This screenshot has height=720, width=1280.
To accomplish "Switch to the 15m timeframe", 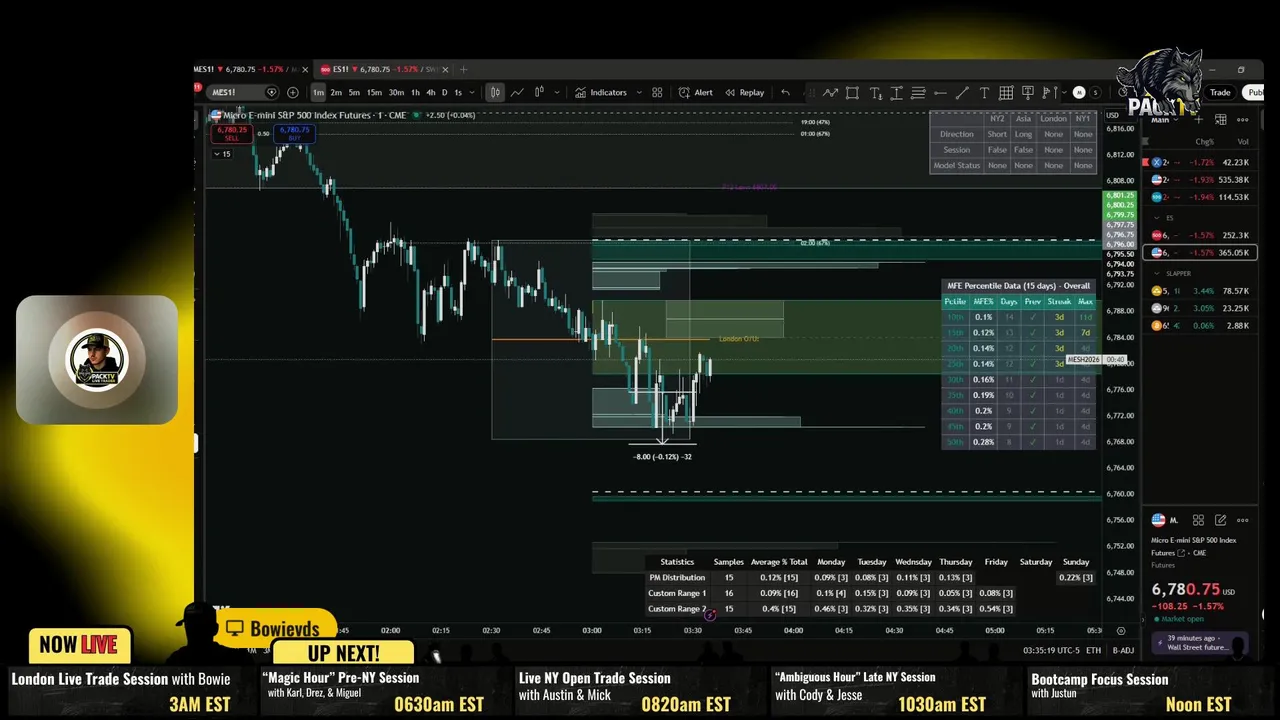I will click(374, 92).
